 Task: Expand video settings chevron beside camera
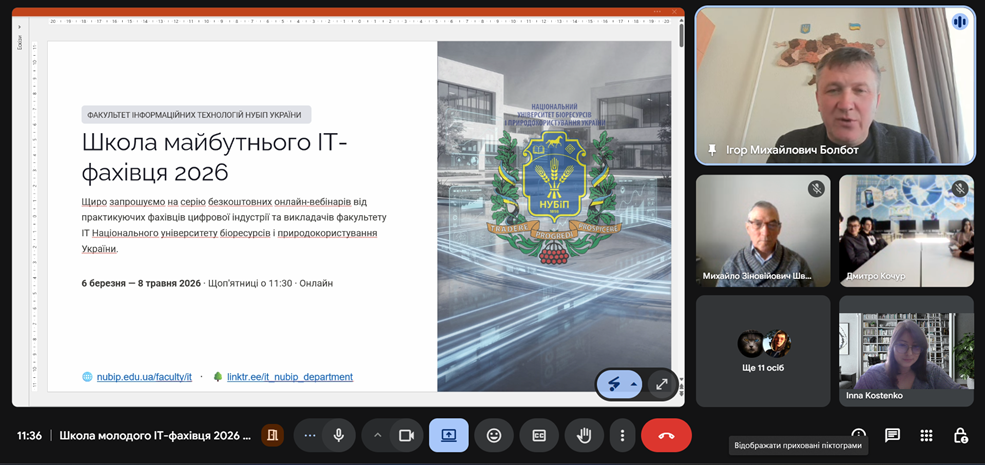[x=378, y=435]
